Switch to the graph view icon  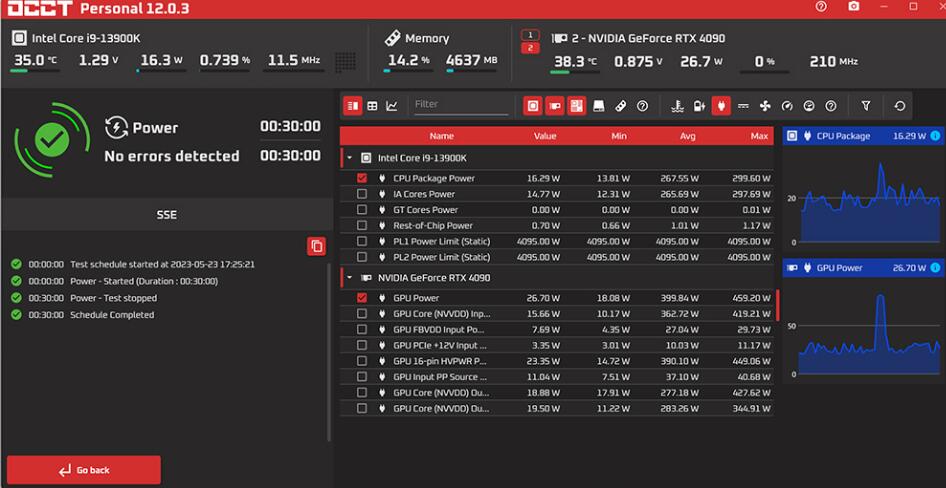[391, 105]
